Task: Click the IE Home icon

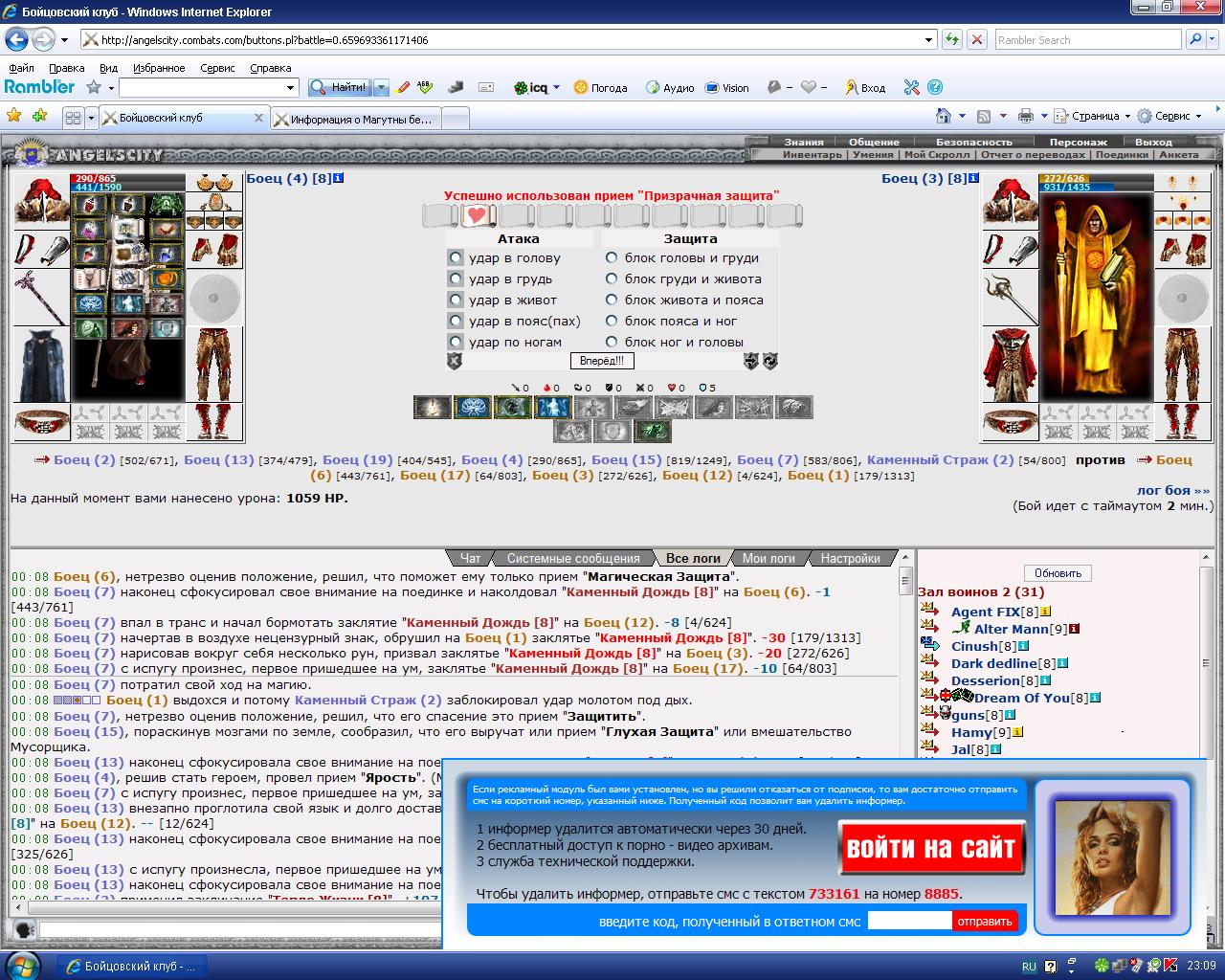Action: click(x=944, y=116)
